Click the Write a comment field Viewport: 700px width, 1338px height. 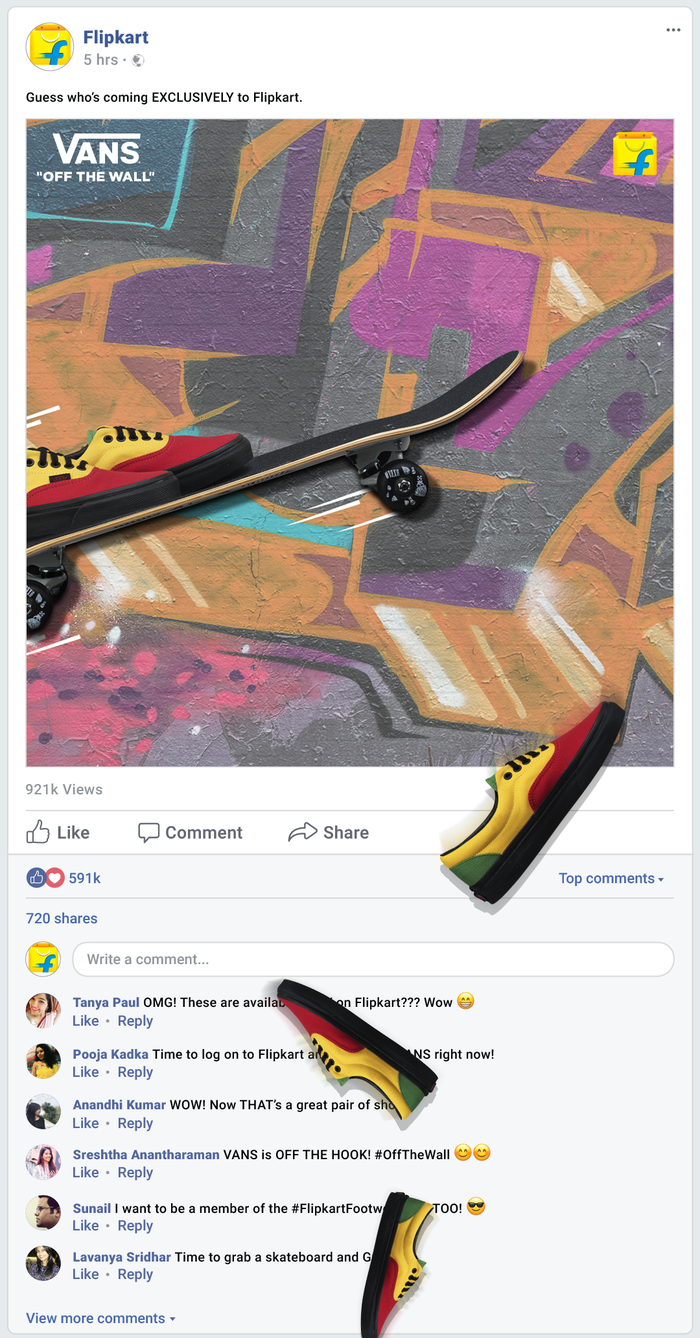(x=373, y=959)
